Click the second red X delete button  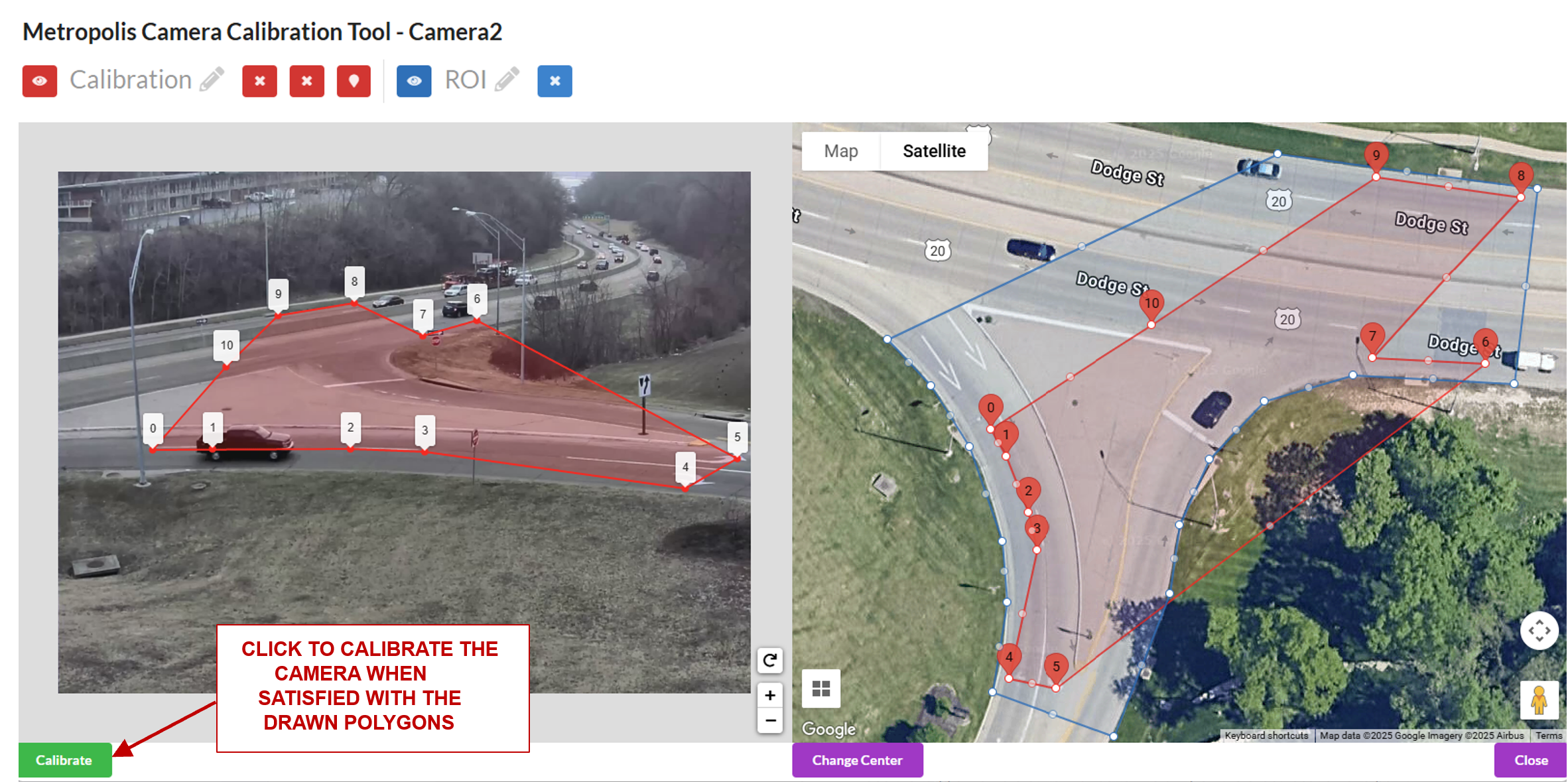tap(306, 81)
